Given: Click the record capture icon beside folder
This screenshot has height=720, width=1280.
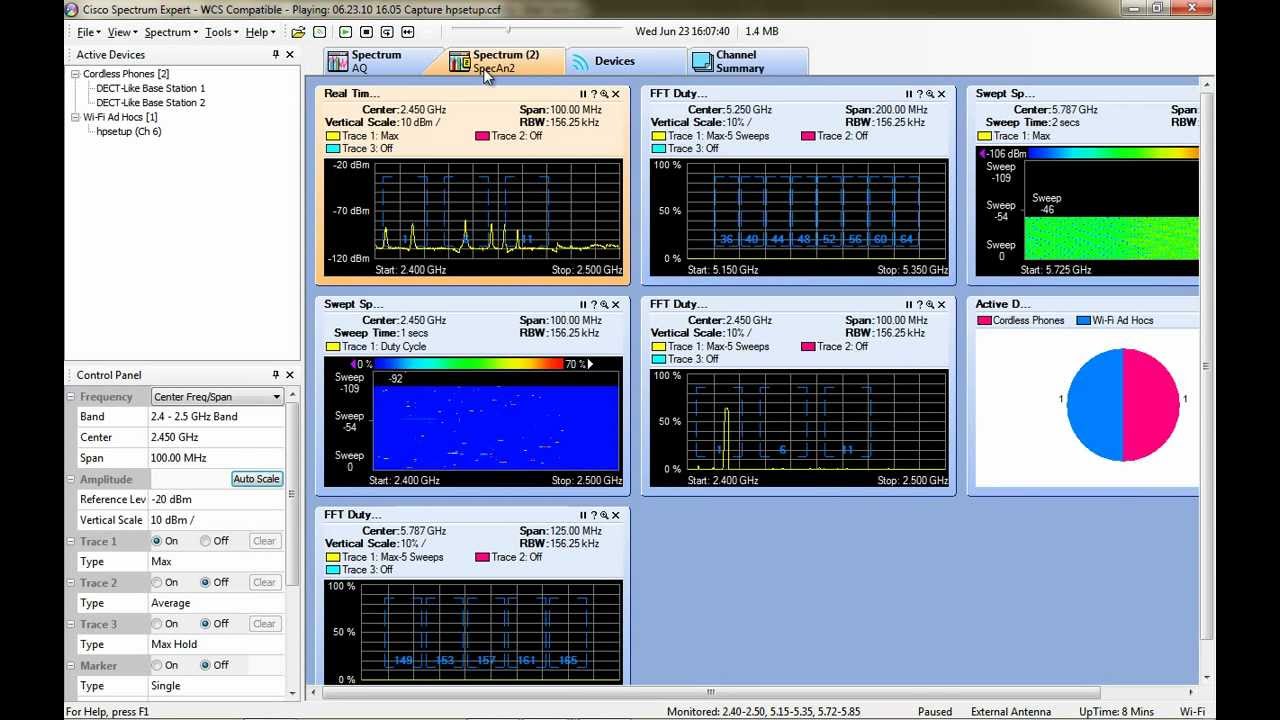Looking at the screenshot, I should 319,32.
